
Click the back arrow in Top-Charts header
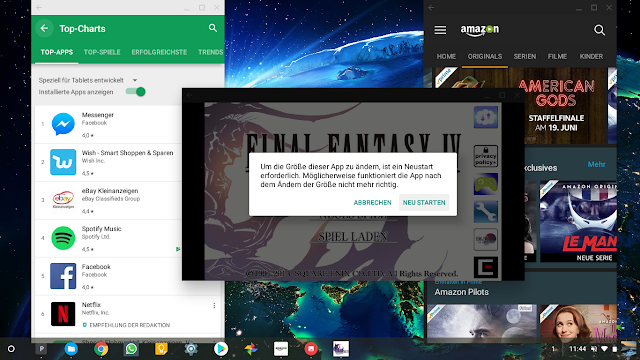44,28
